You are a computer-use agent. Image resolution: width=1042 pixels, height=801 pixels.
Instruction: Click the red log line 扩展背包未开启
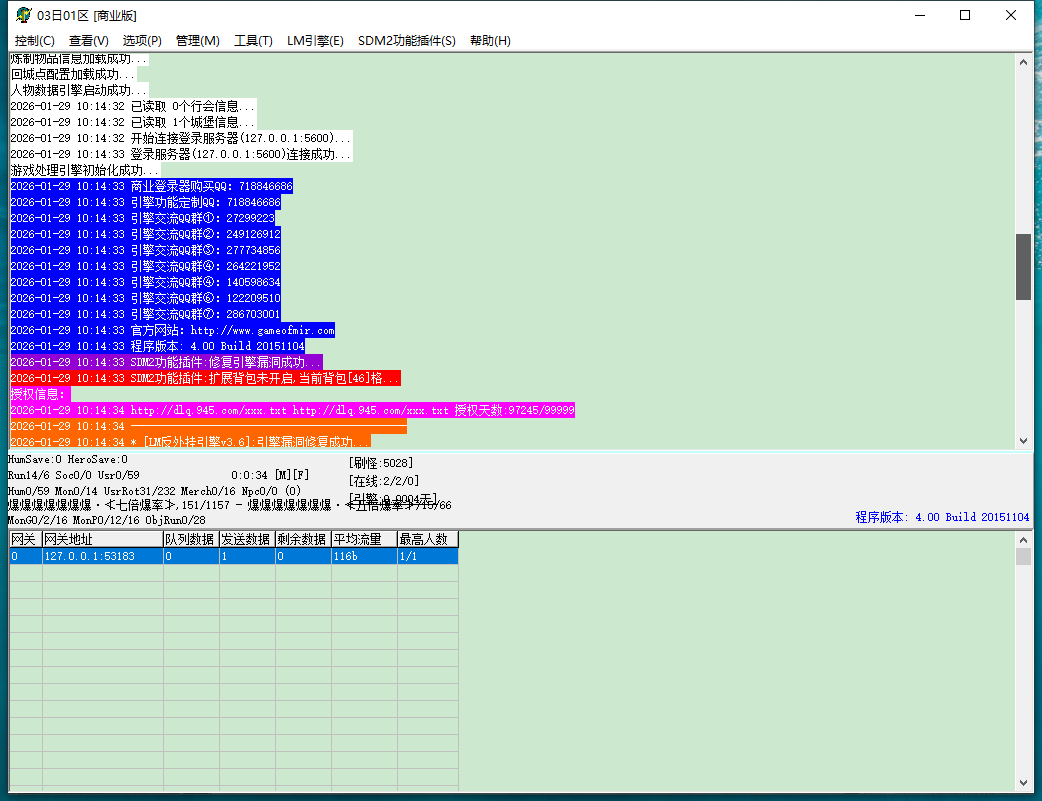(x=205, y=378)
